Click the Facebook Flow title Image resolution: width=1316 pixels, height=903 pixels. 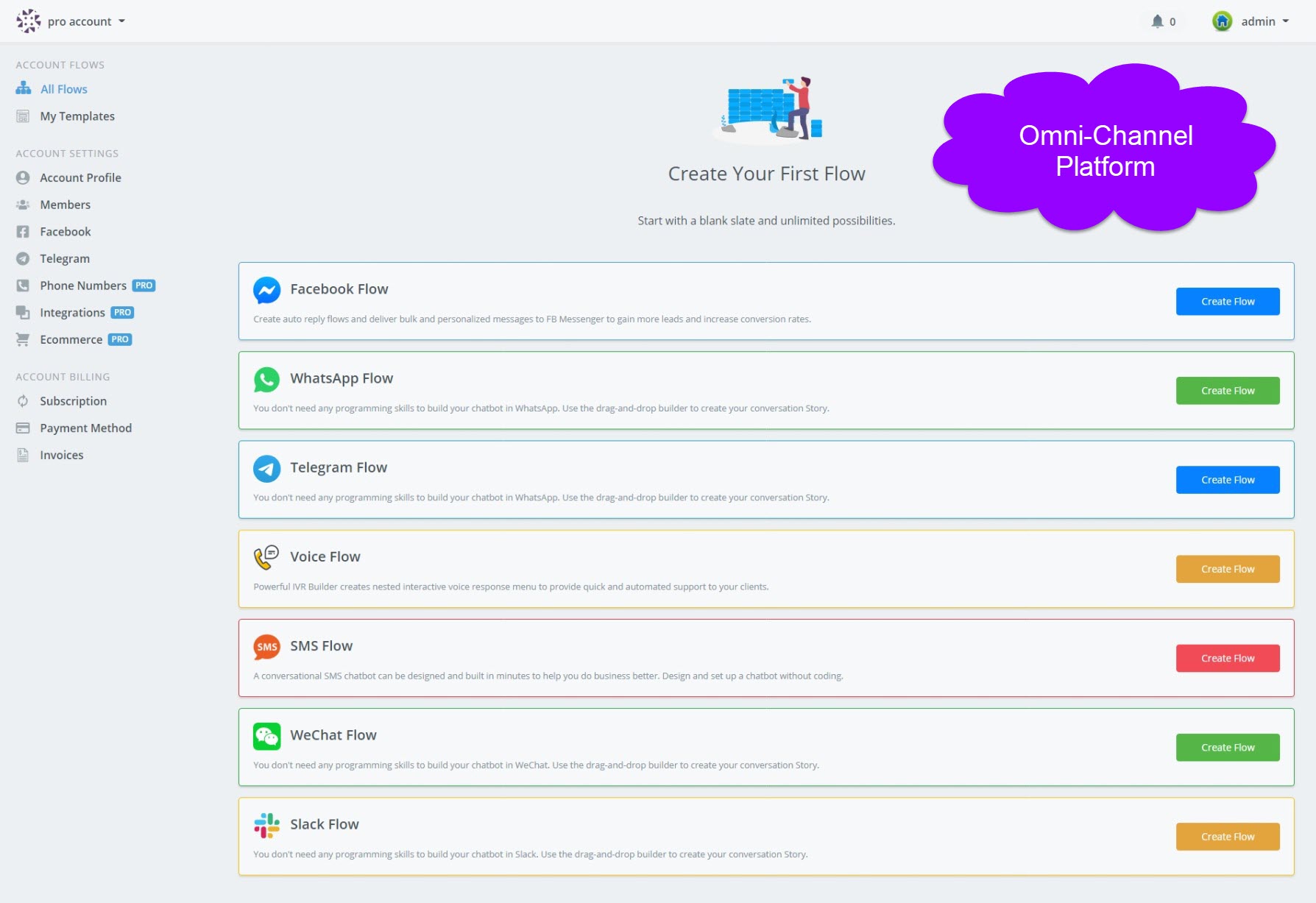(x=339, y=289)
